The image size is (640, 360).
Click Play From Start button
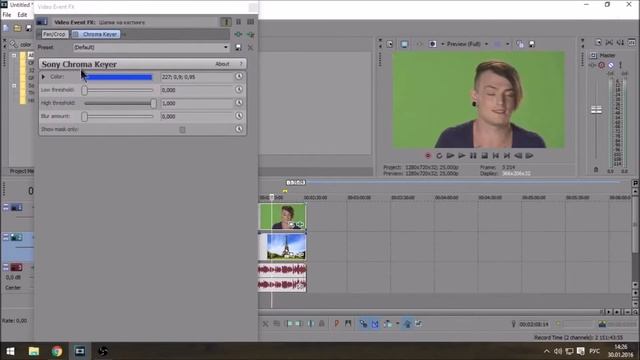(451, 156)
